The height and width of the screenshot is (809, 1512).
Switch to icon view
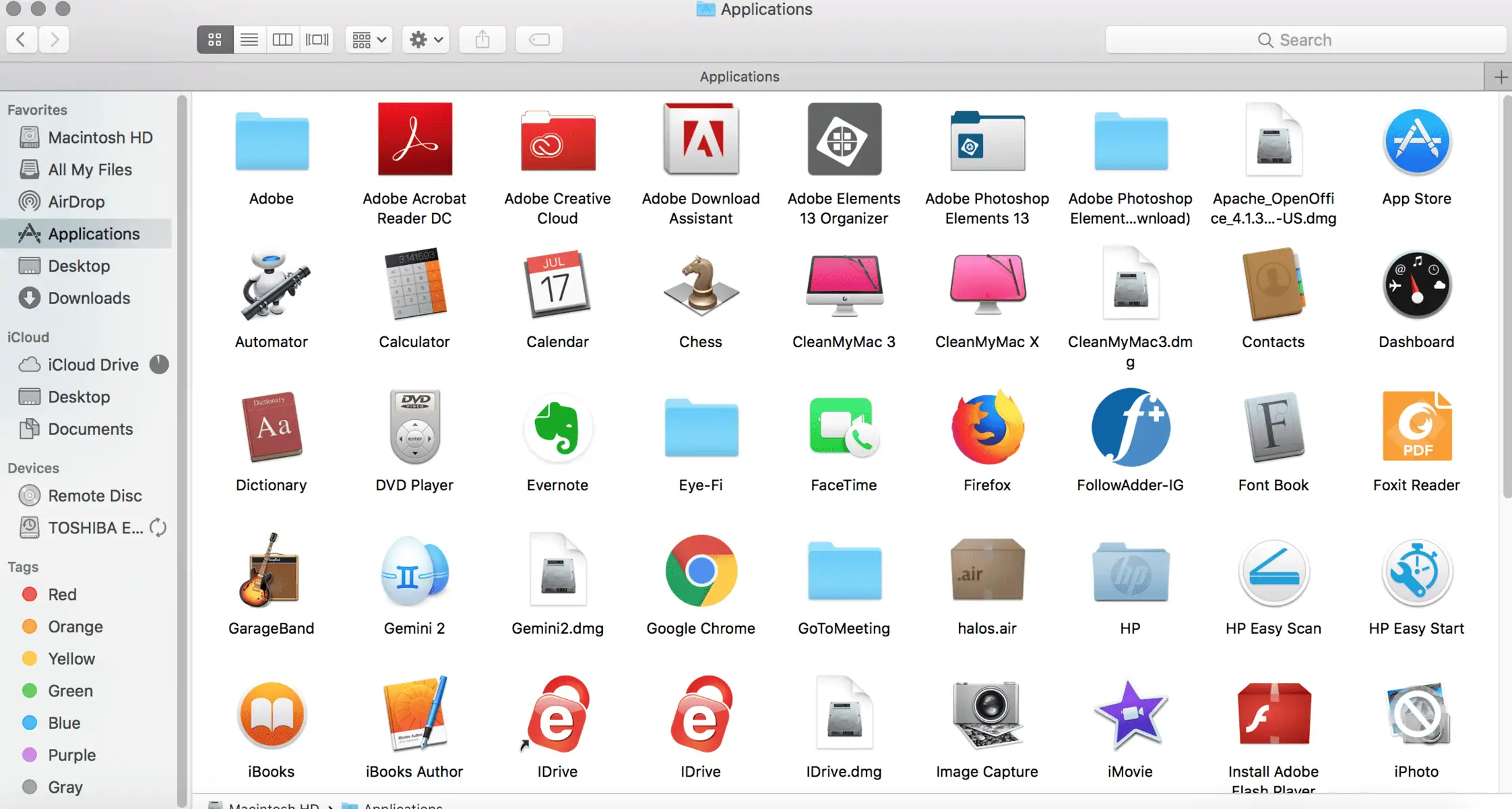click(215, 40)
